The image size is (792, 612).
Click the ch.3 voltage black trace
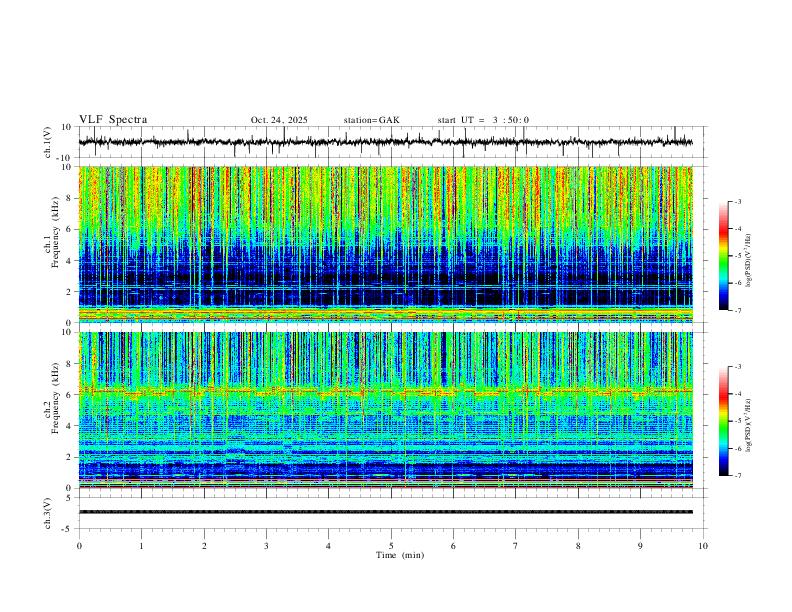tap(386, 512)
